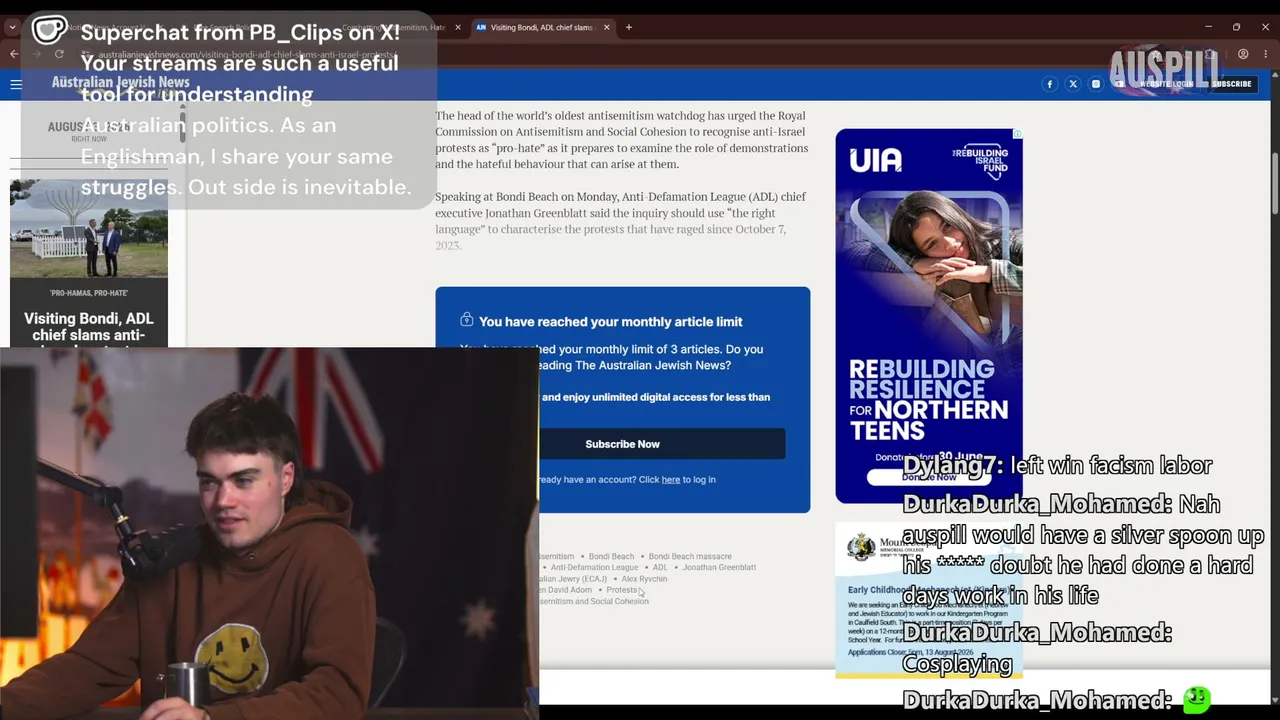Click the Protests topic tag
This screenshot has width=1280, height=720.
click(622, 590)
